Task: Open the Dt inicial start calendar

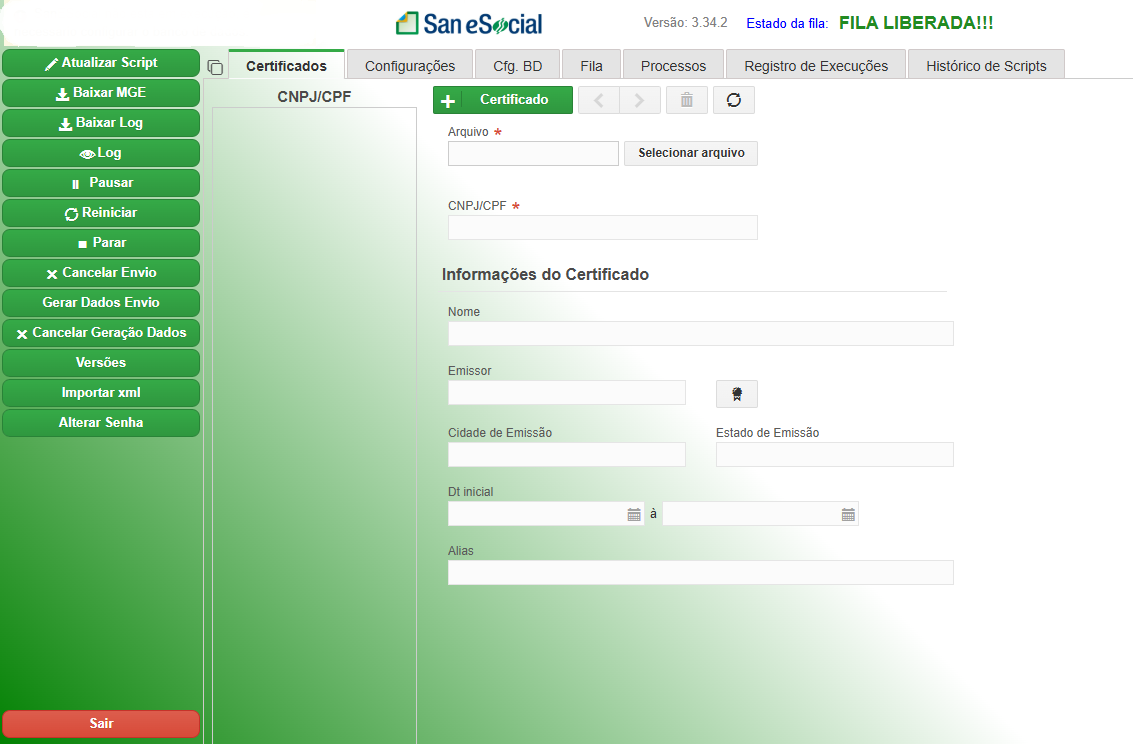Action: pos(634,514)
